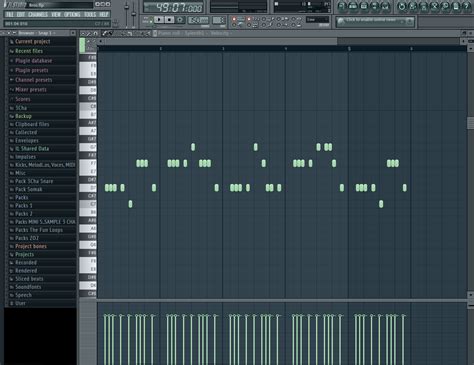Open the FILE menu
This screenshot has height=365, width=474.
9,14
